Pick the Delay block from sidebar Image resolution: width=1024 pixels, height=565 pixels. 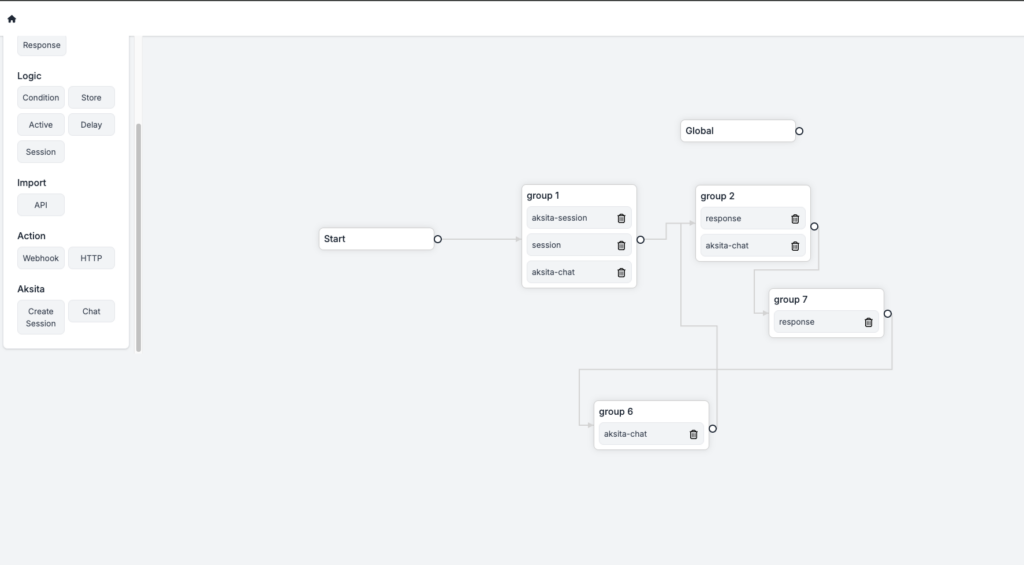point(91,125)
